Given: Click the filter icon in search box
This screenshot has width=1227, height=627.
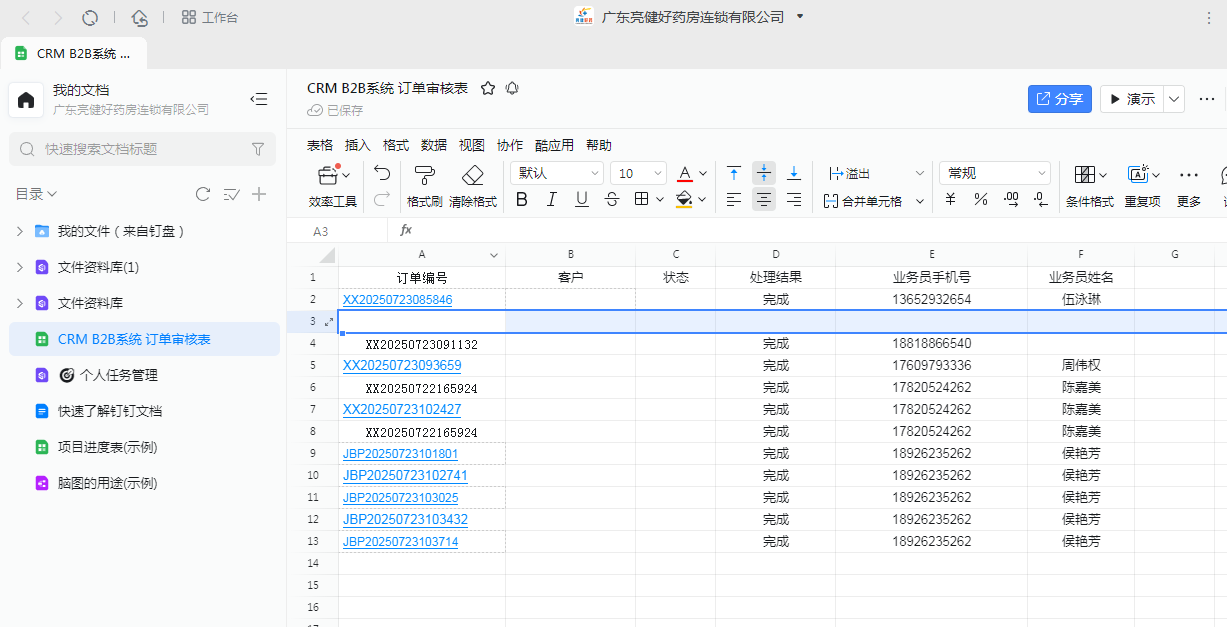Looking at the screenshot, I should coord(257,149).
